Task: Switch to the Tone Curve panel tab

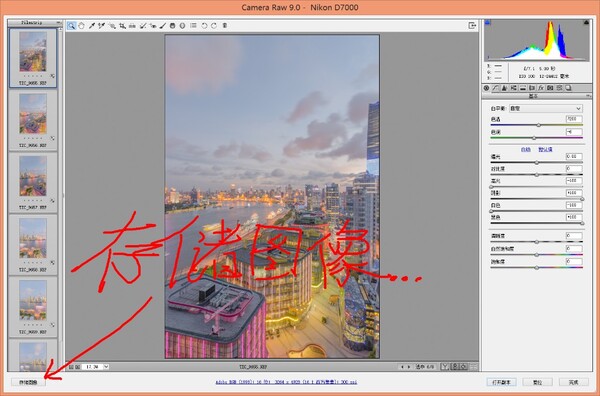Action: click(x=496, y=88)
